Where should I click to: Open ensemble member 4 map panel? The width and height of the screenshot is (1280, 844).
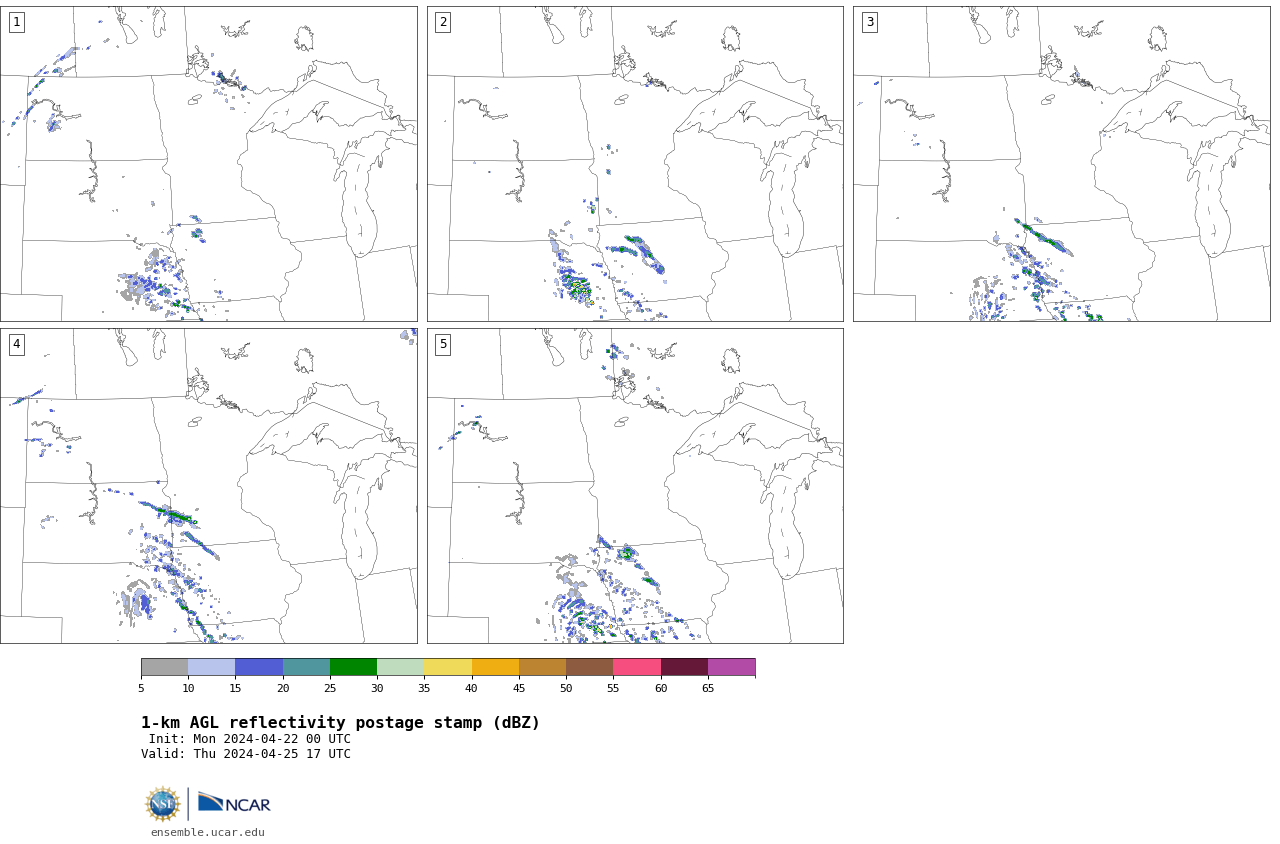pos(208,486)
